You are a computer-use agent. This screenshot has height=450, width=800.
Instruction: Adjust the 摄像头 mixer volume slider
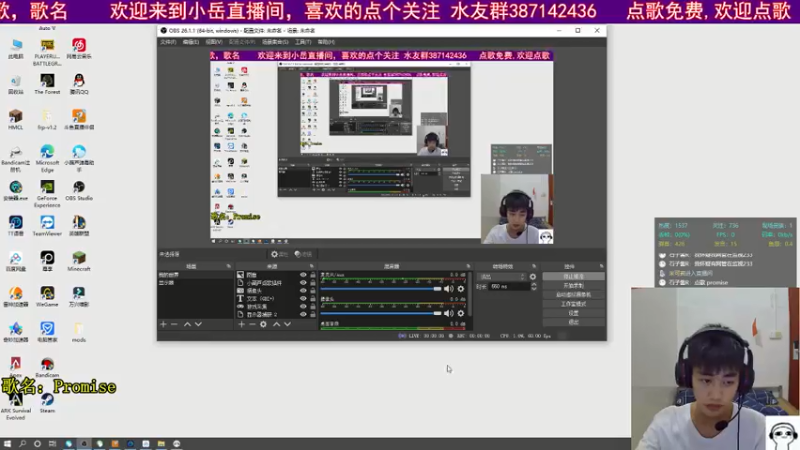(x=381, y=313)
